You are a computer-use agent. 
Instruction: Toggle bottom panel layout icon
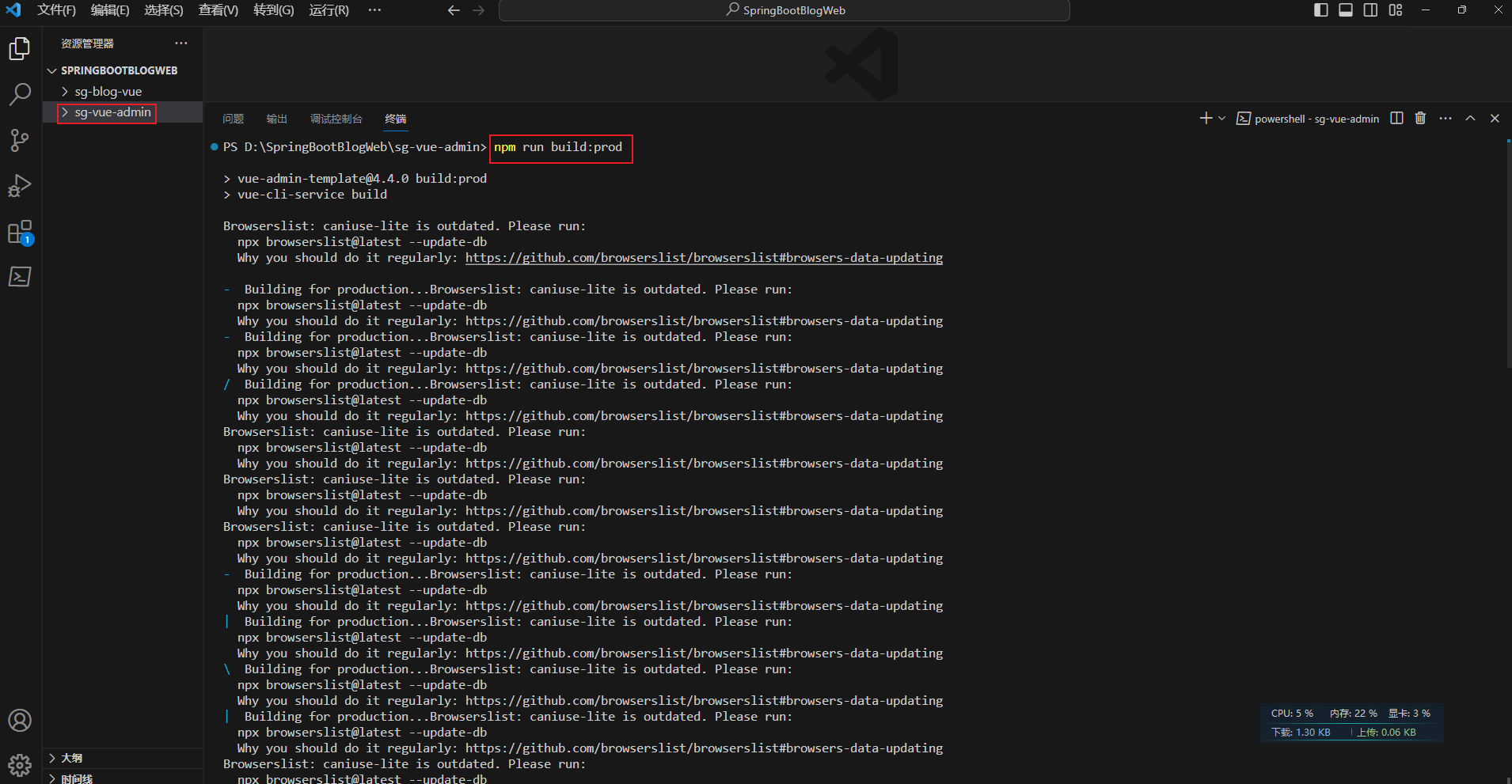tap(1346, 10)
